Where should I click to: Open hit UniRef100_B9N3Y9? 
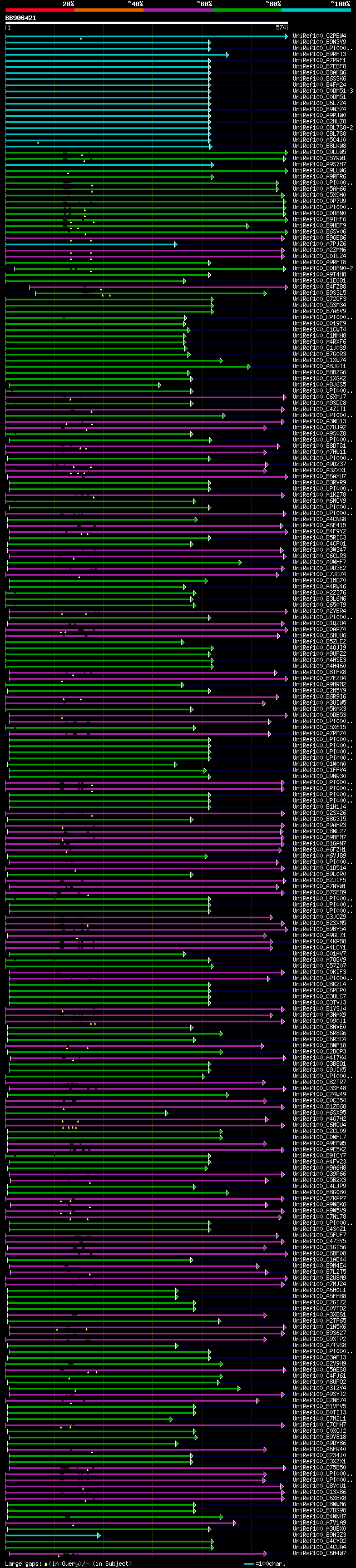[x=319, y=42]
